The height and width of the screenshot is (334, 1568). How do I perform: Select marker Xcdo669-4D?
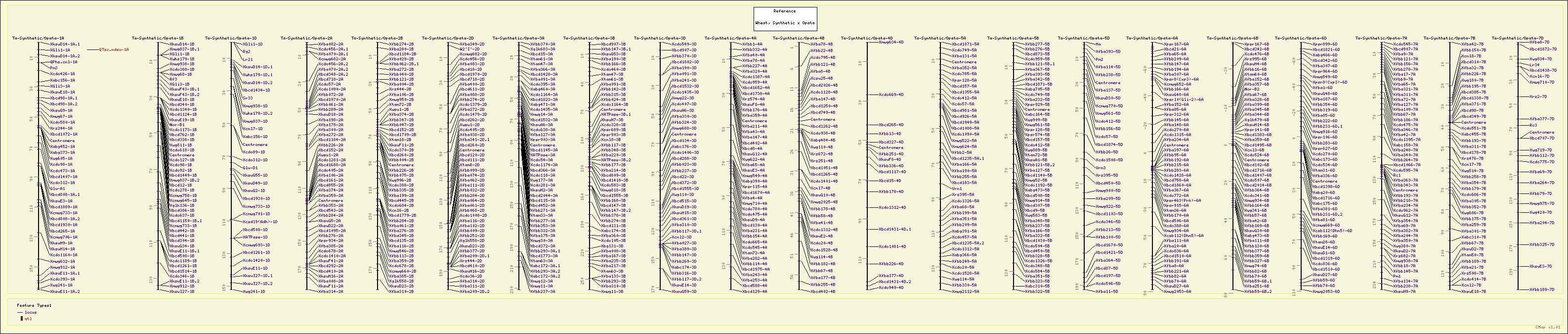click(891, 95)
